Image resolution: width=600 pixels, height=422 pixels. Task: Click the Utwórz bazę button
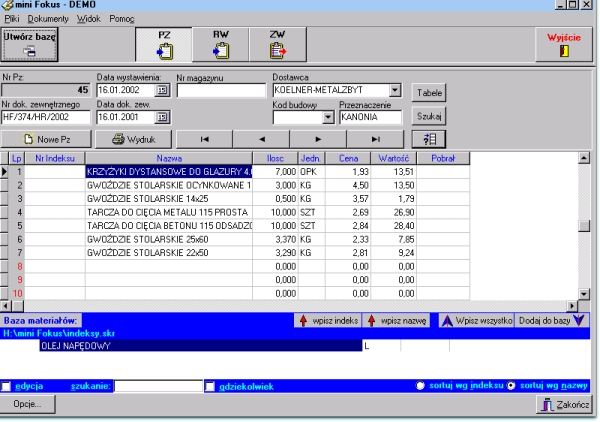point(29,44)
